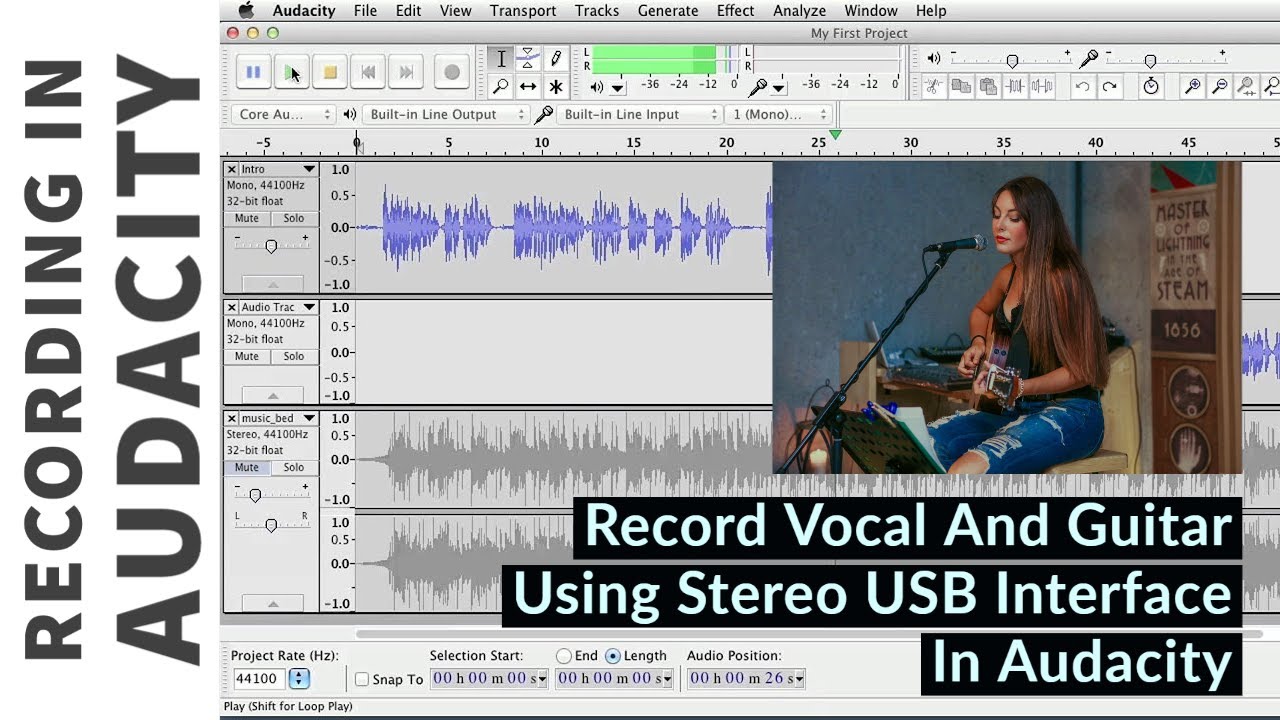
Task: Select the Envelope tool
Action: pyautogui.click(x=528, y=59)
